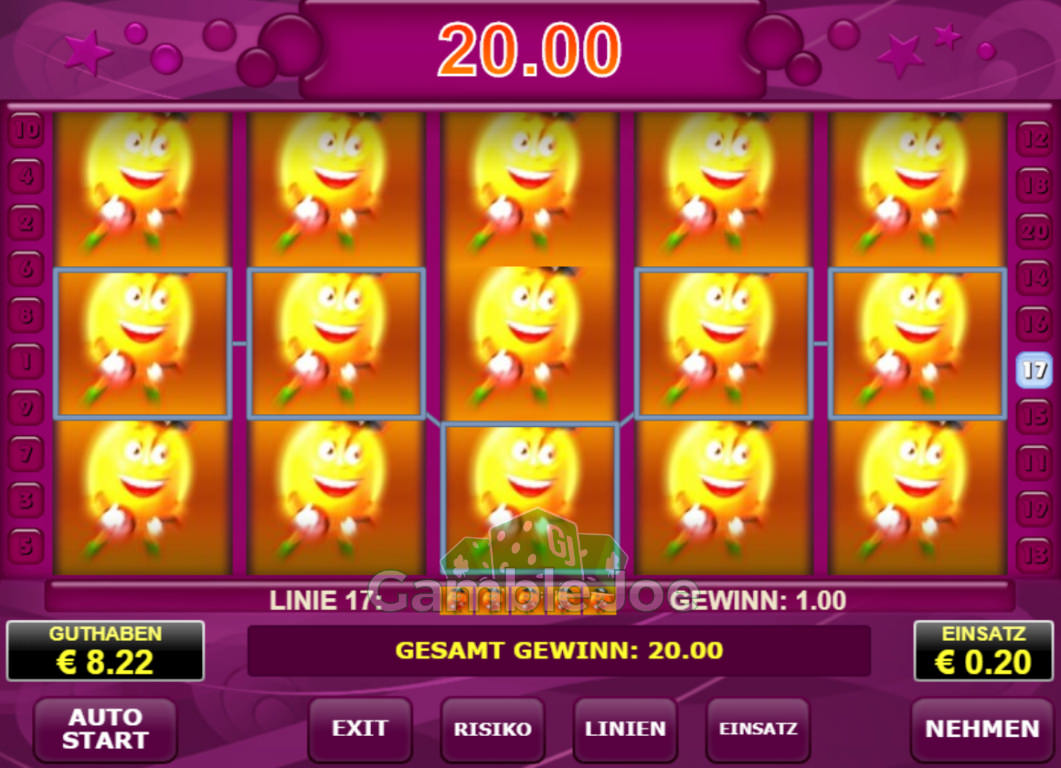This screenshot has width=1061, height=768.
Task: Select payline 20 indicator
Action: click(x=1034, y=231)
